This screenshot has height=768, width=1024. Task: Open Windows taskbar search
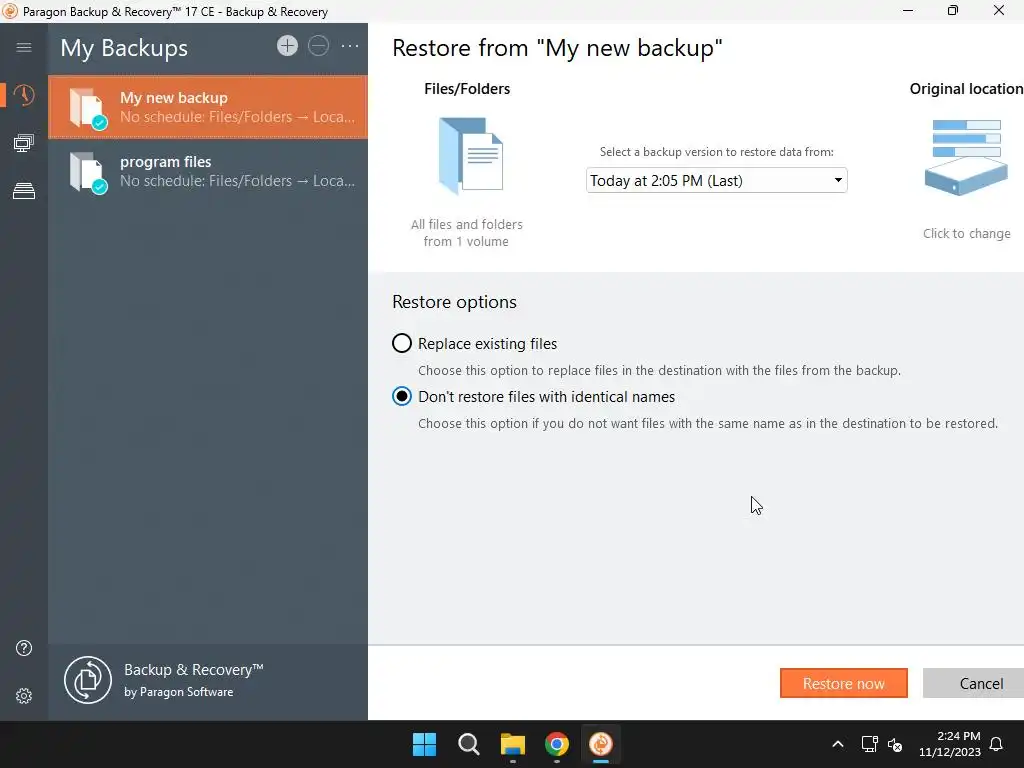[468, 744]
